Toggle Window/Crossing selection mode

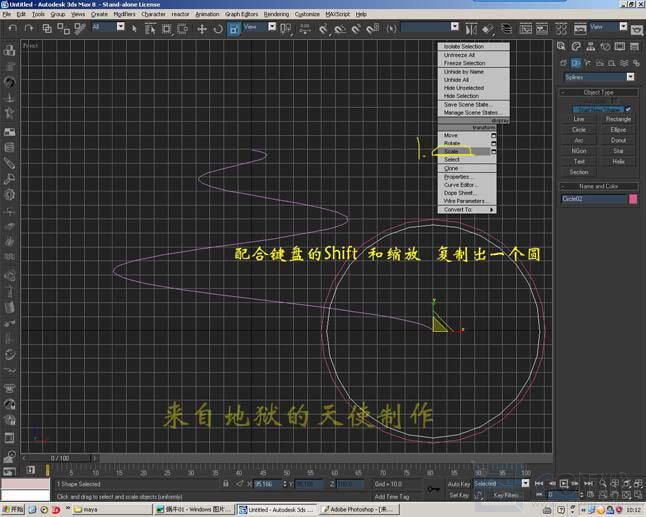pos(182,29)
